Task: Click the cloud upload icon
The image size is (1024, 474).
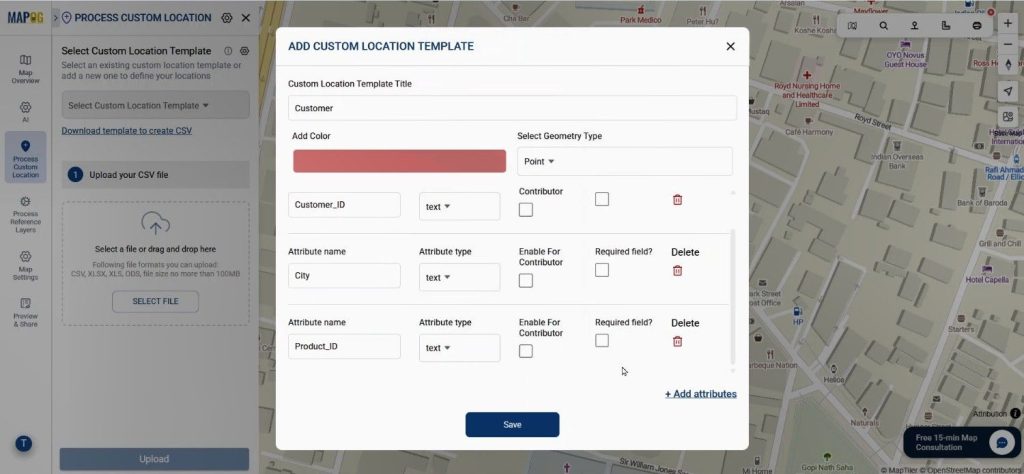Action: (155, 224)
